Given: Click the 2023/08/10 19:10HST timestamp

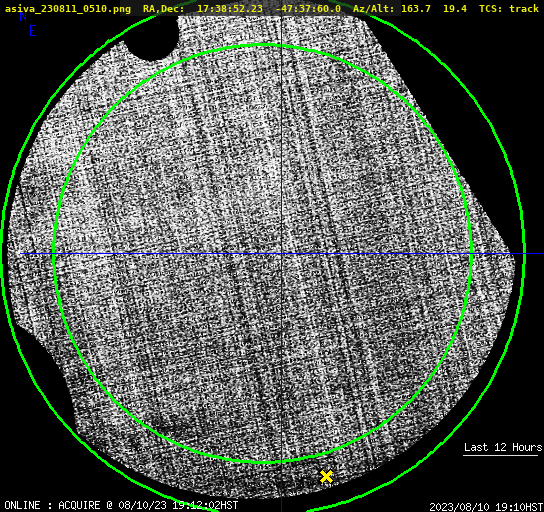Looking at the screenshot, I should [486, 507].
